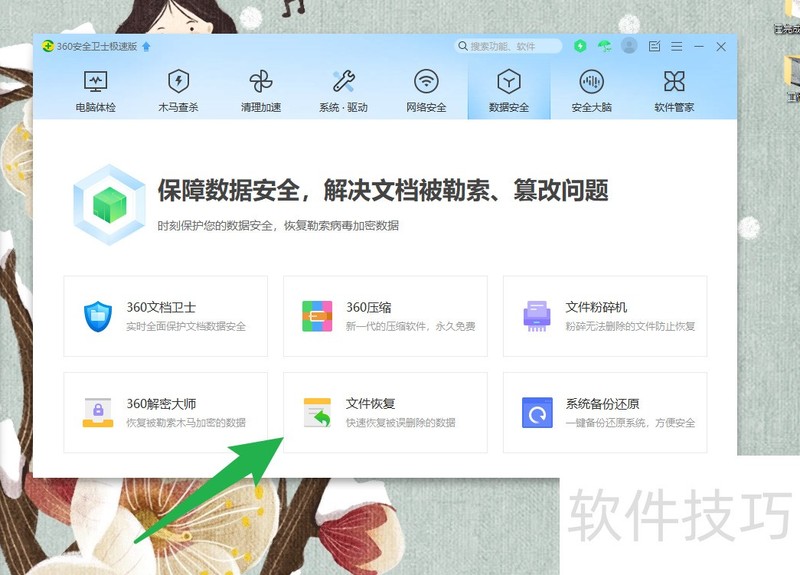The height and width of the screenshot is (575, 800).
Task: Click description 新一代的压缩软件，永久免费
Action: (x=411, y=326)
